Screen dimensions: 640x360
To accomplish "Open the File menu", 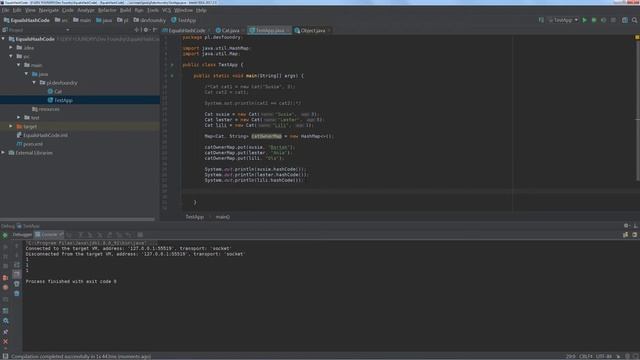I will click(x=5, y=10).
